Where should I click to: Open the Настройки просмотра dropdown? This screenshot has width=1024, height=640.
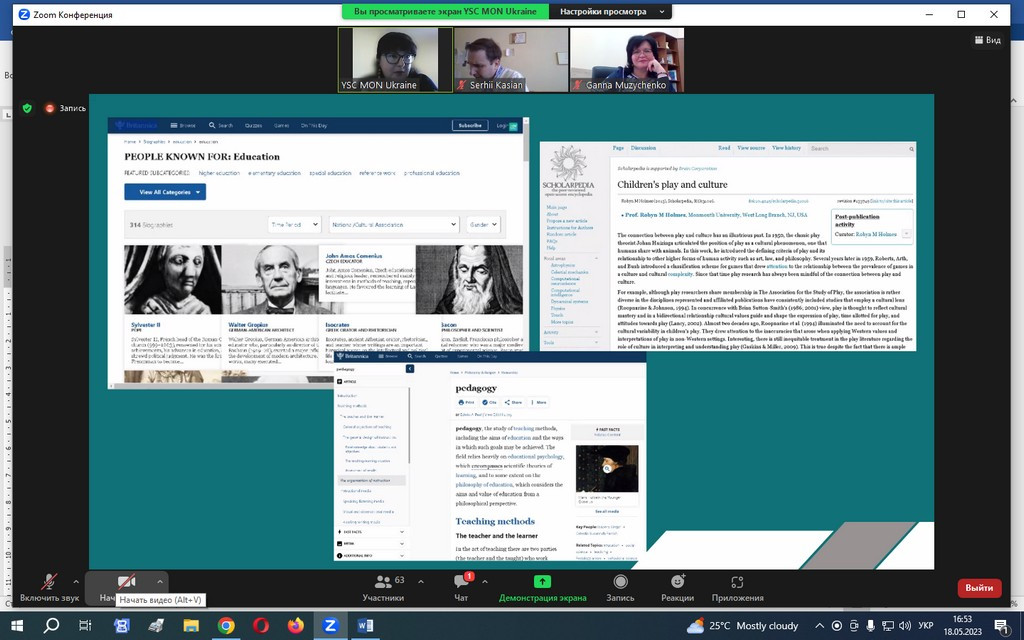click(x=611, y=12)
